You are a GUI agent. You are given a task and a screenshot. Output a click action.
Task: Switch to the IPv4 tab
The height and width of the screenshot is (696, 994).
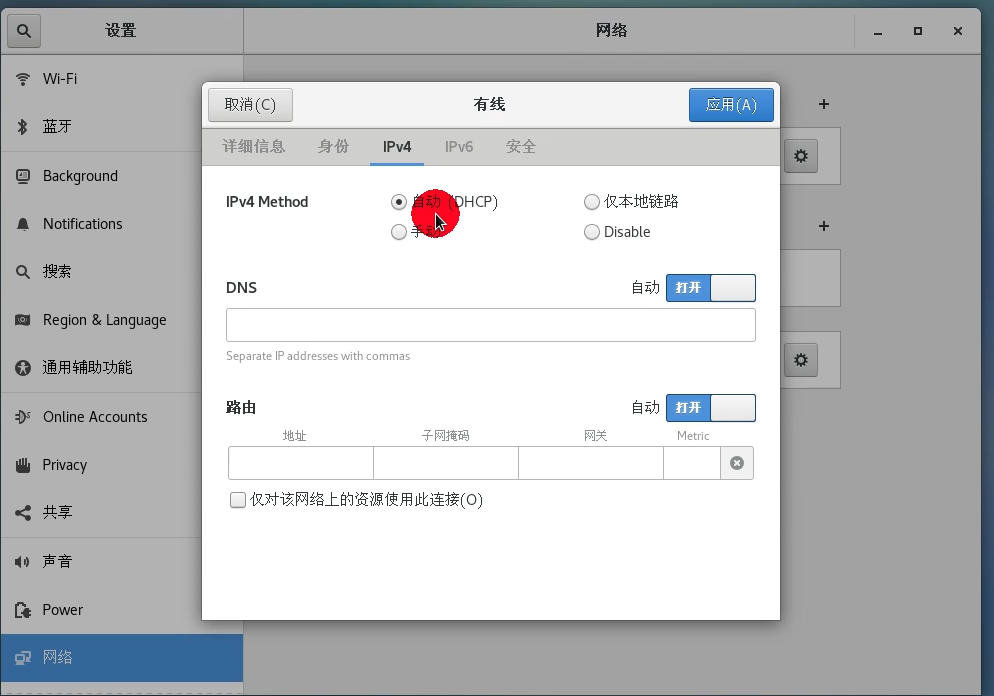point(397,147)
